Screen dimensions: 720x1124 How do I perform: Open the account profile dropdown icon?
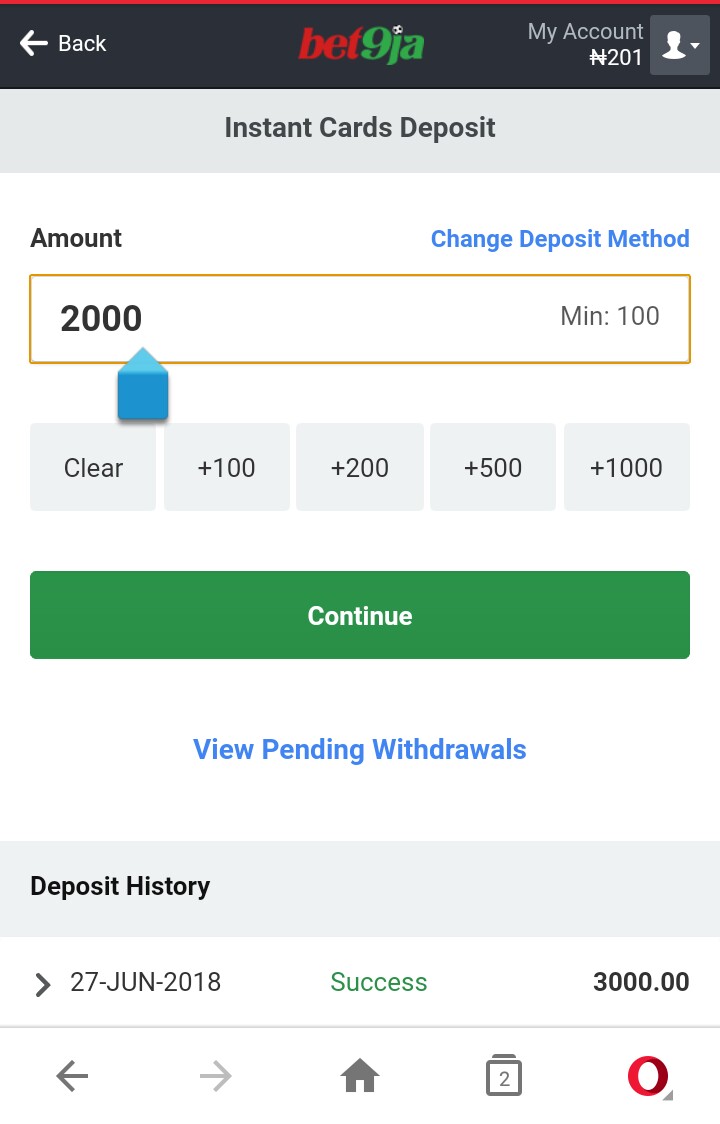click(680, 45)
